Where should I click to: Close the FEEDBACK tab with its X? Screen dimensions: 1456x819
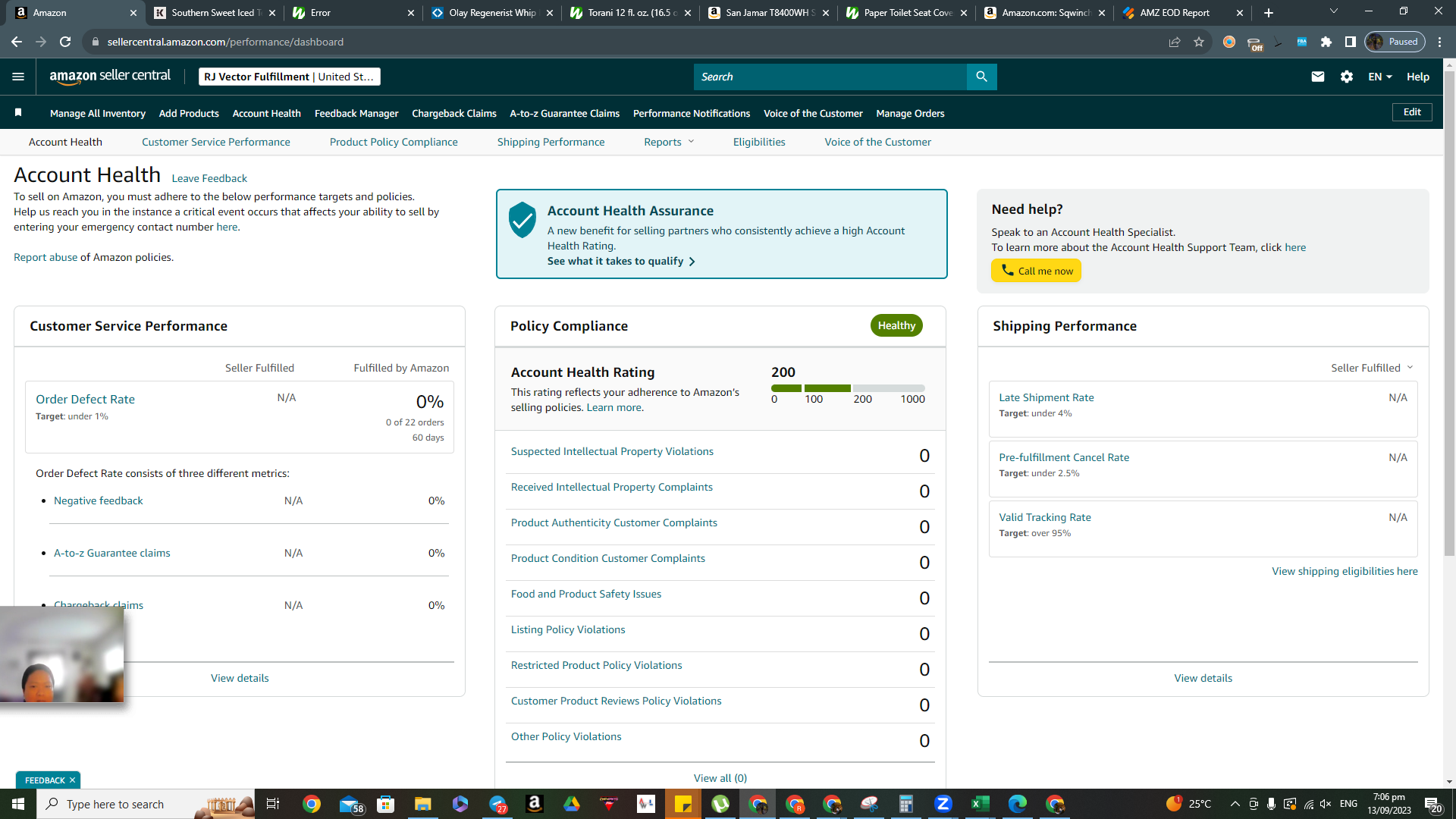tap(73, 780)
